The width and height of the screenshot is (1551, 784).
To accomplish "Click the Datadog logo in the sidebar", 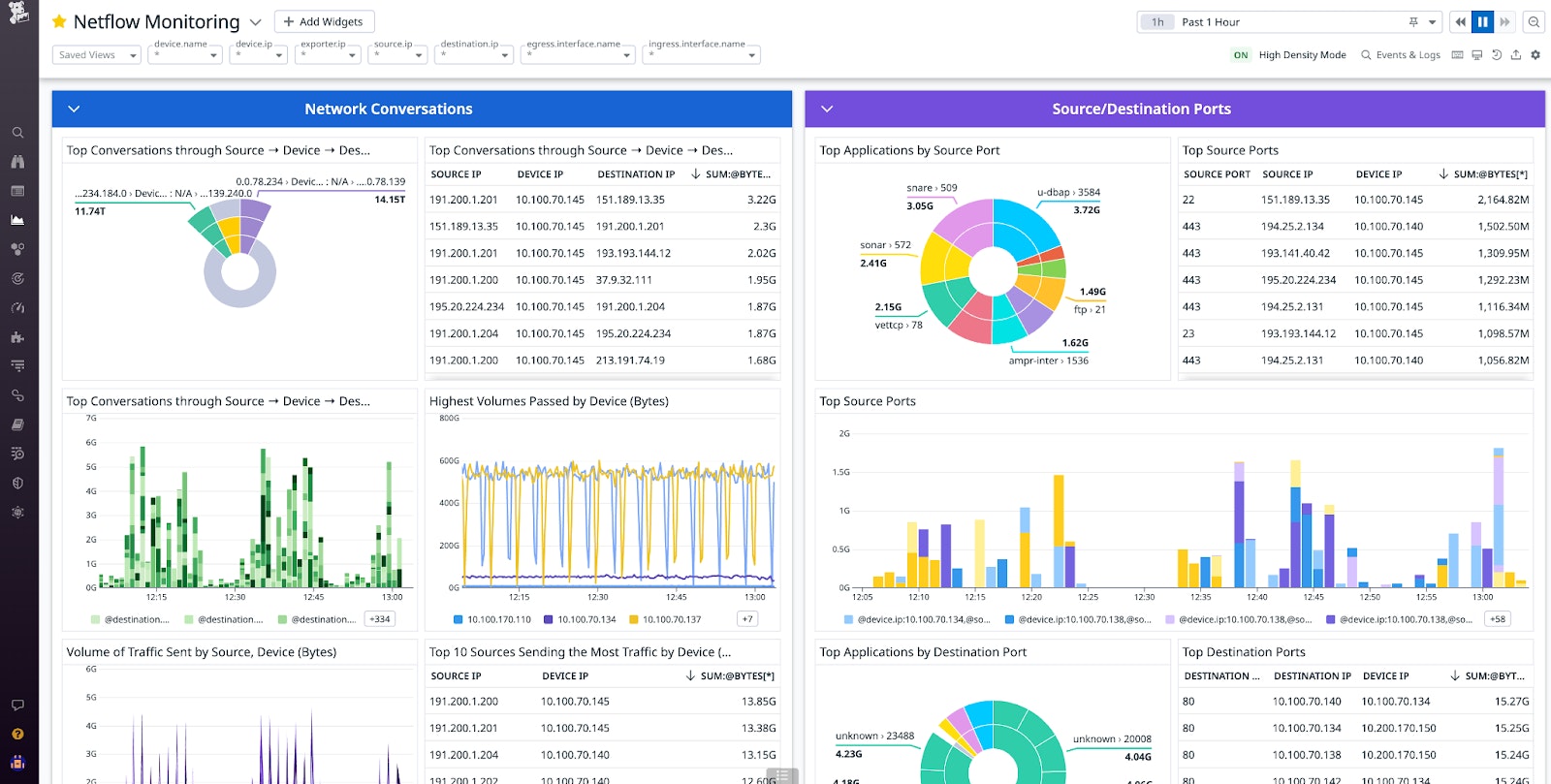I will click(18, 13).
